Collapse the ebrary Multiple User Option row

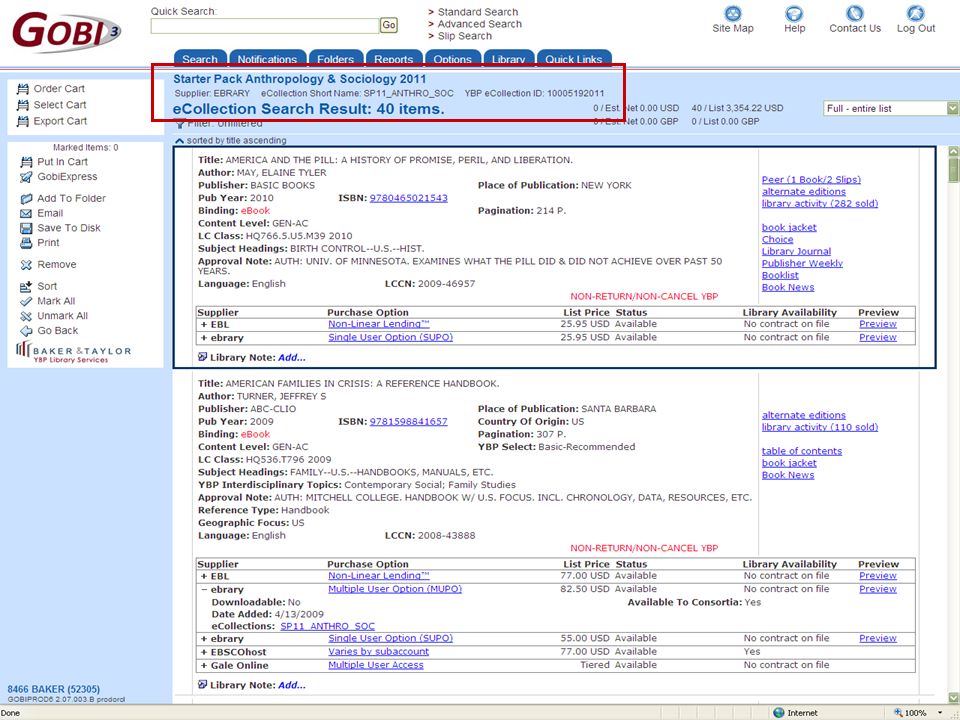coord(204,590)
